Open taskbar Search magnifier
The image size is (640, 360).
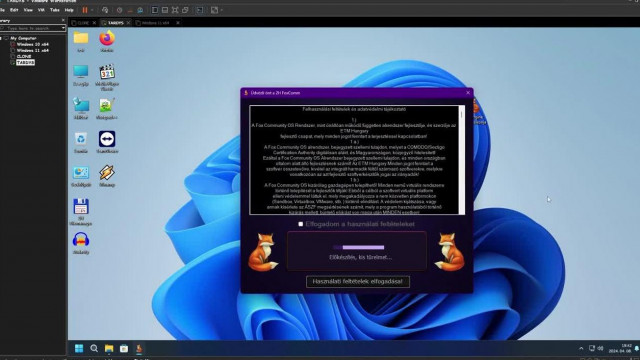pyautogui.click(x=94, y=348)
